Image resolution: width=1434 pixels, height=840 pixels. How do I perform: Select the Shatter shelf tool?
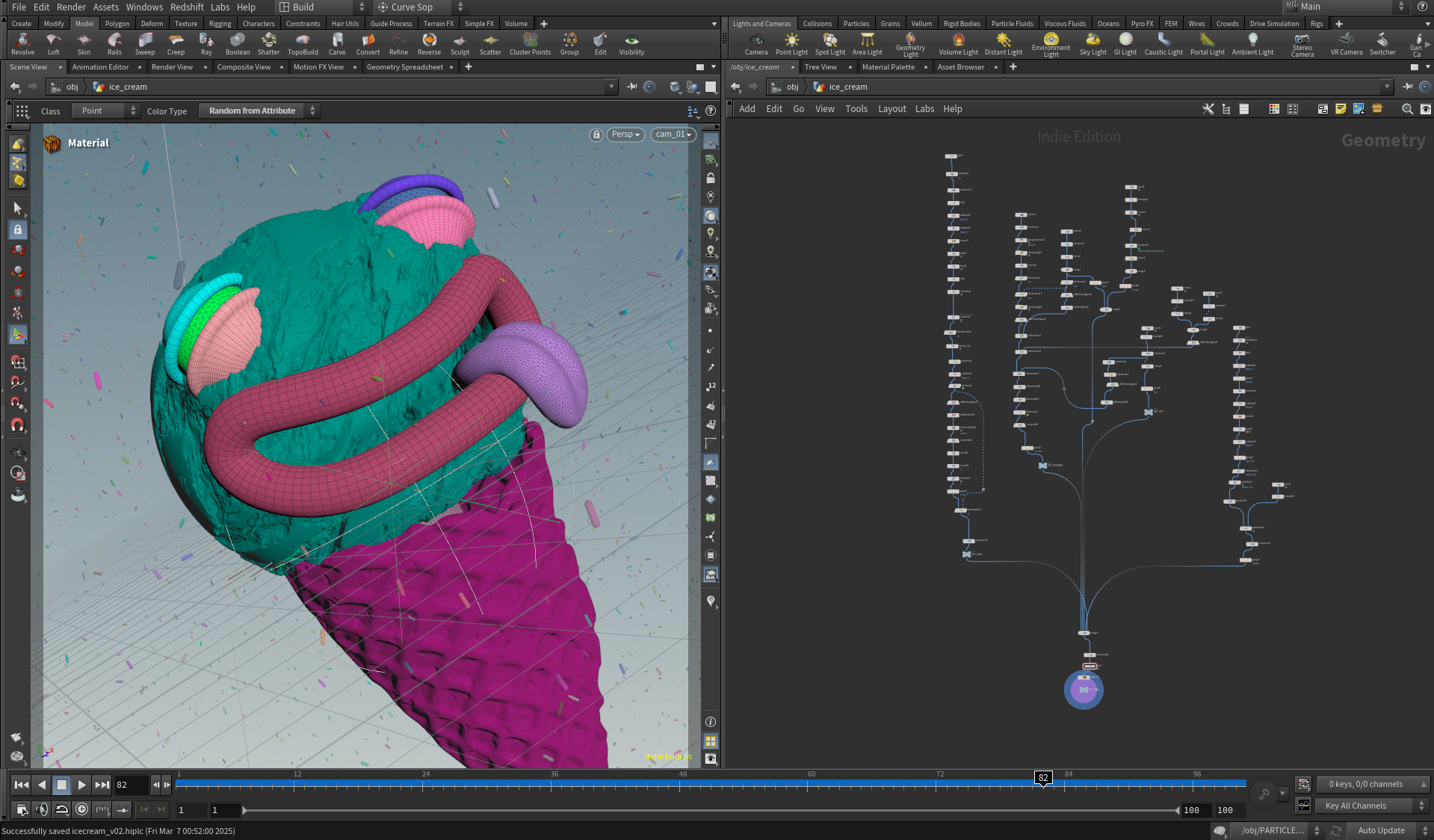(268, 44)
